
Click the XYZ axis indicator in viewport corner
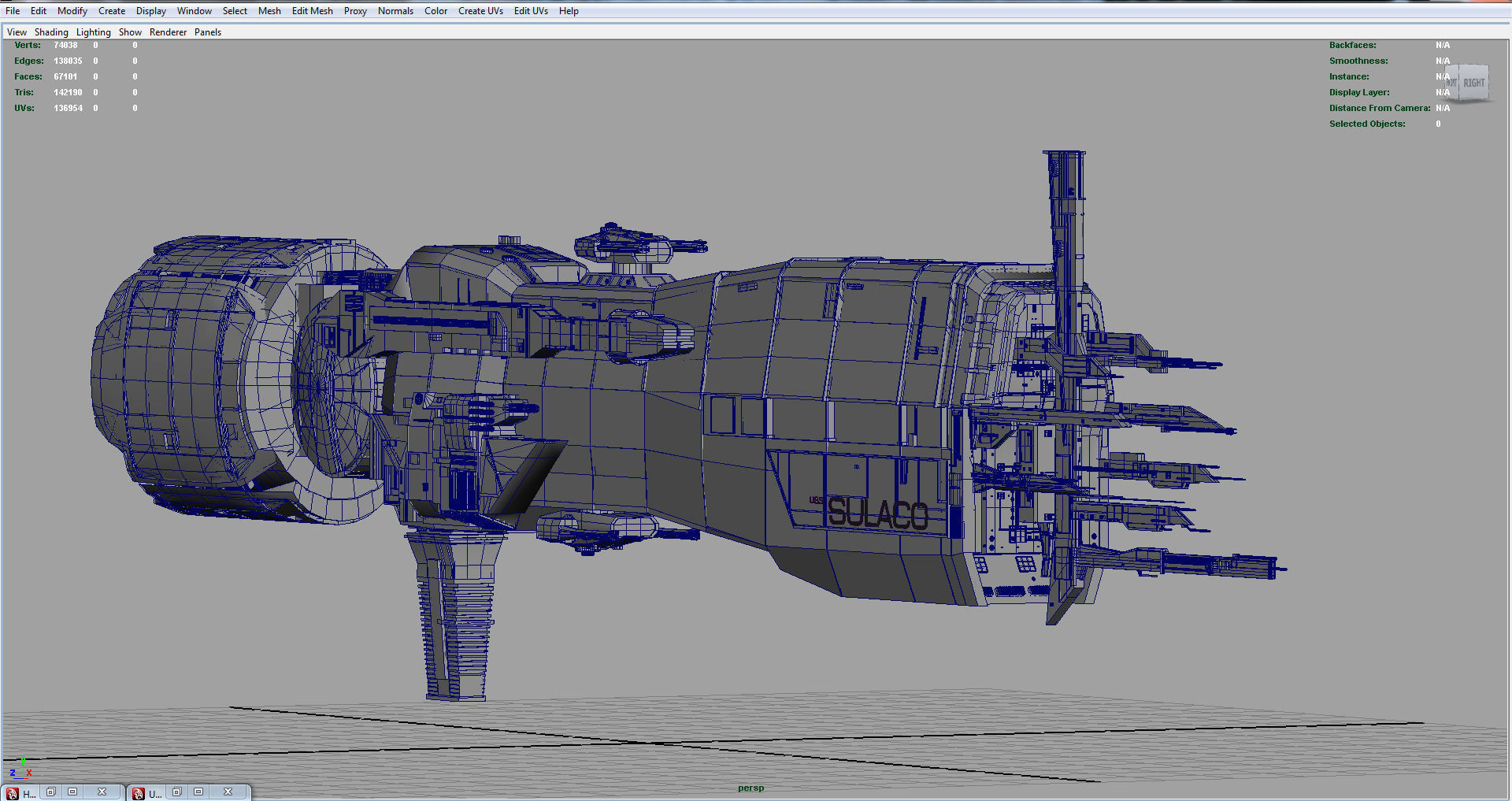click(x=20, y=769)
